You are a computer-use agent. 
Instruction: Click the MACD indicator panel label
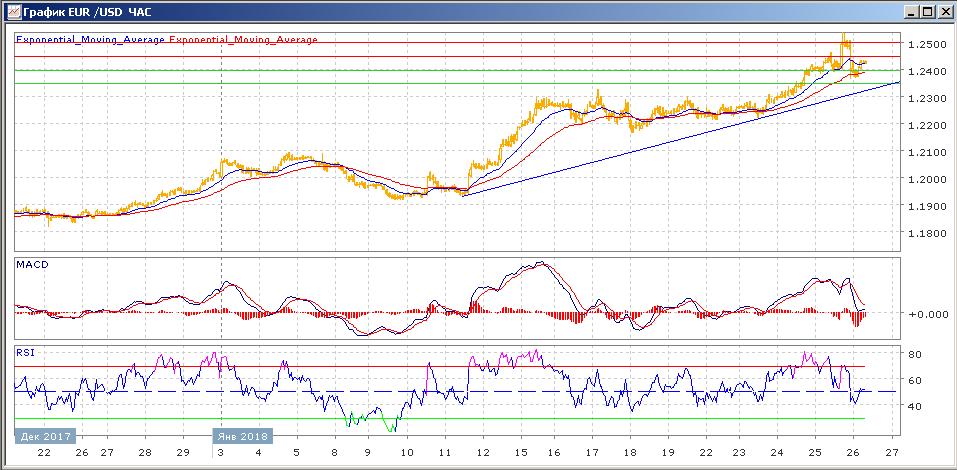[x=32, y=265]
